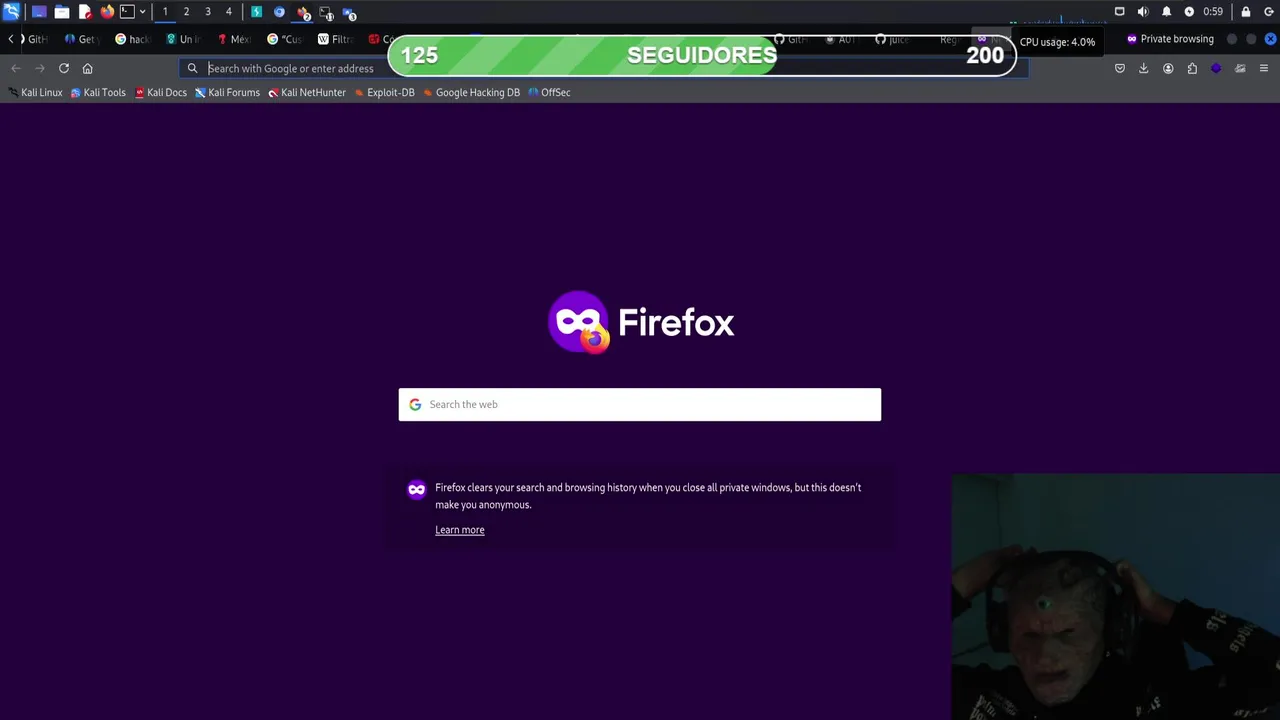Open the Kali Docs bookmark

[x=160, y=92]
